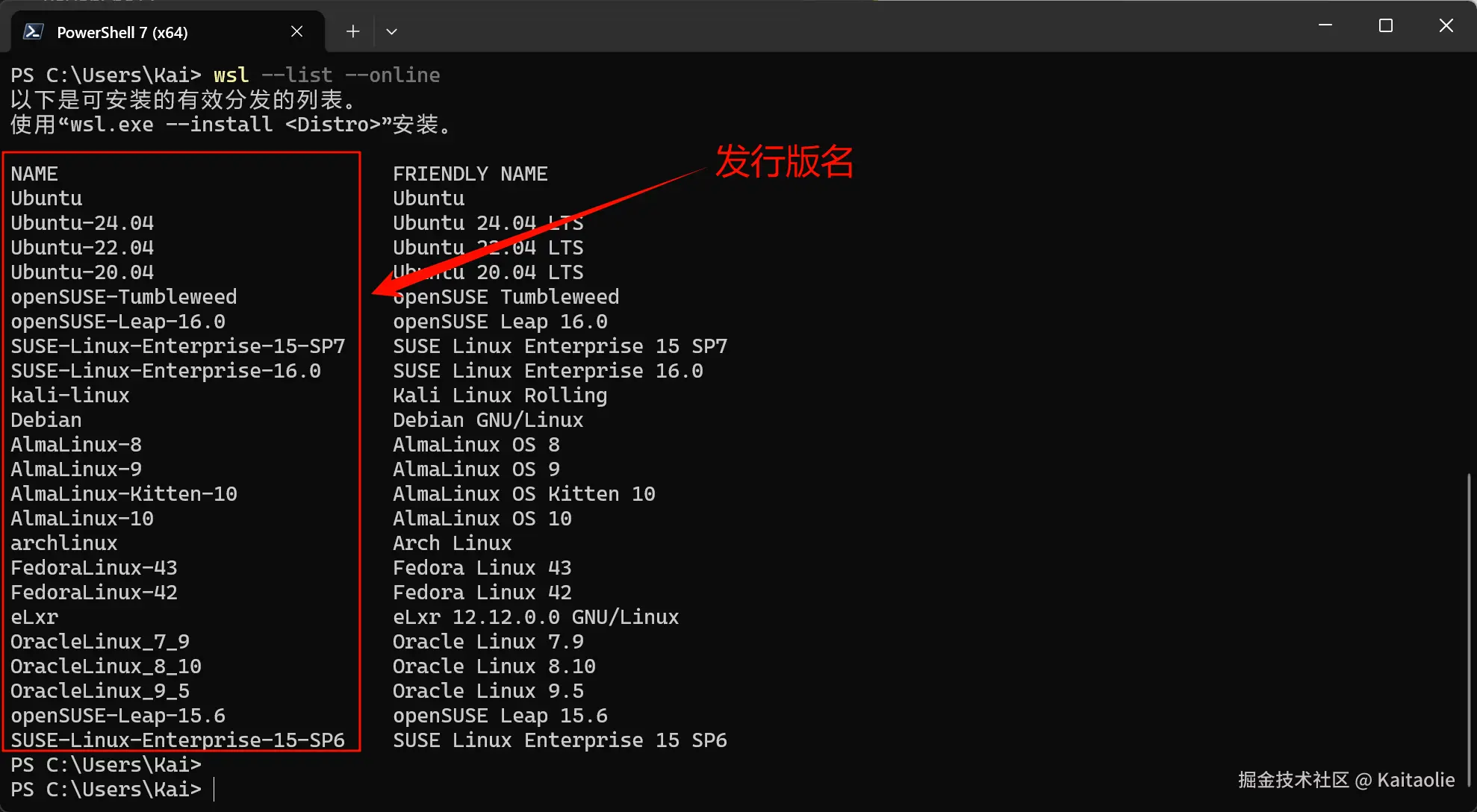Close the PowerShell 7 tab
1477x812 pixels.
tap(296, 31)
